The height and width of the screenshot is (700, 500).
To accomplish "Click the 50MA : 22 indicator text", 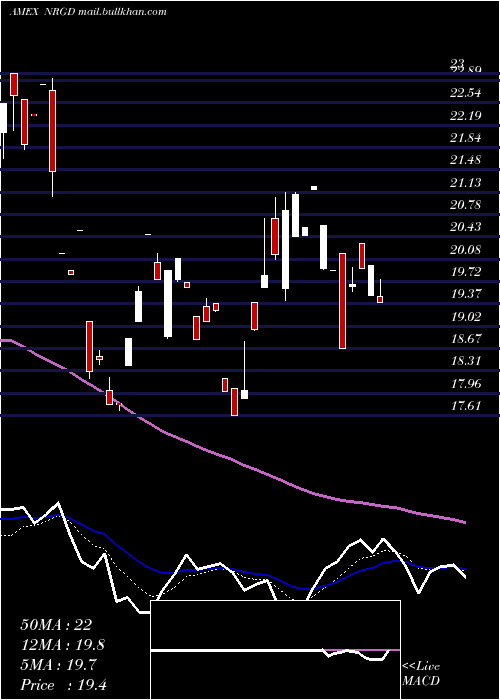I will pos(56,625).
